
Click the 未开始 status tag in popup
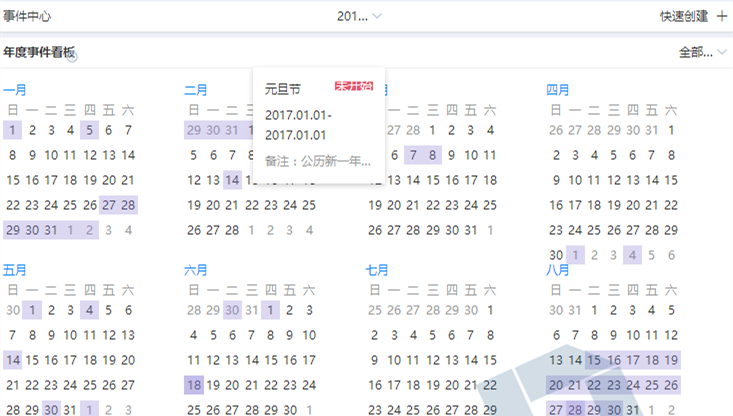click(354, 86)
